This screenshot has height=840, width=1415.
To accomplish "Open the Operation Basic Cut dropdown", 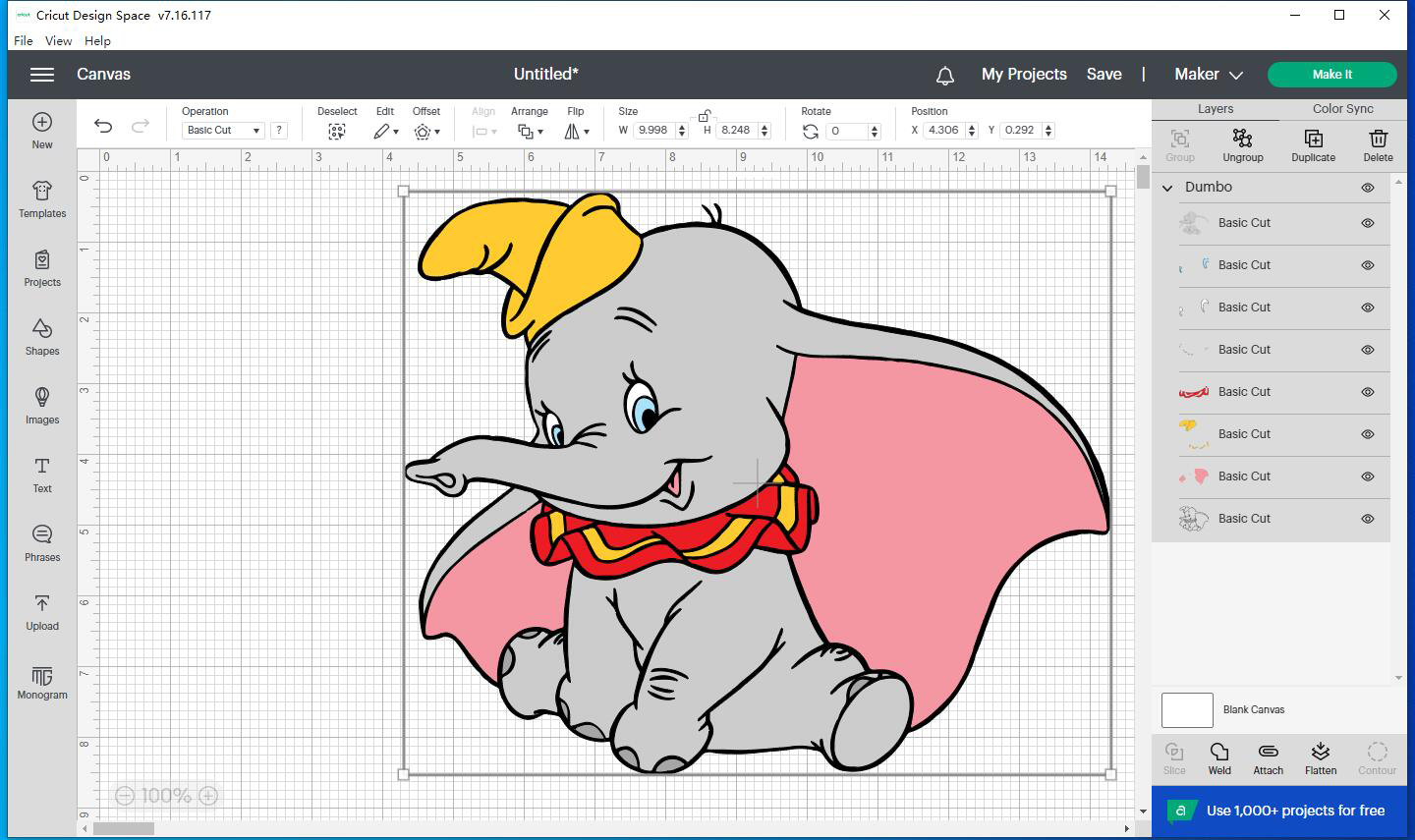I will [x=223, y=130].
